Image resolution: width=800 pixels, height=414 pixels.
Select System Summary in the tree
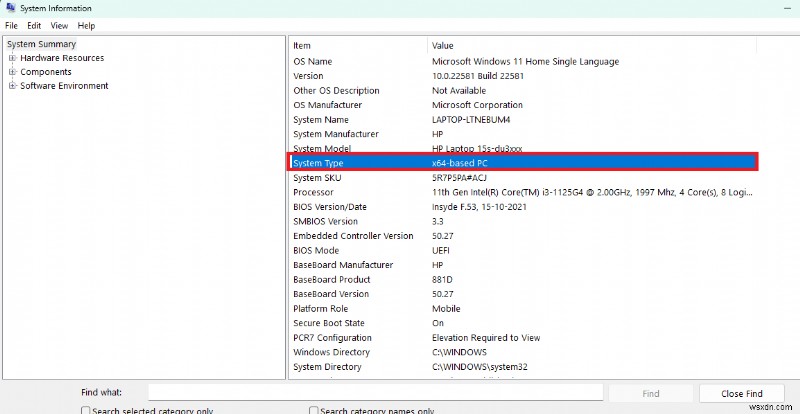41,44
